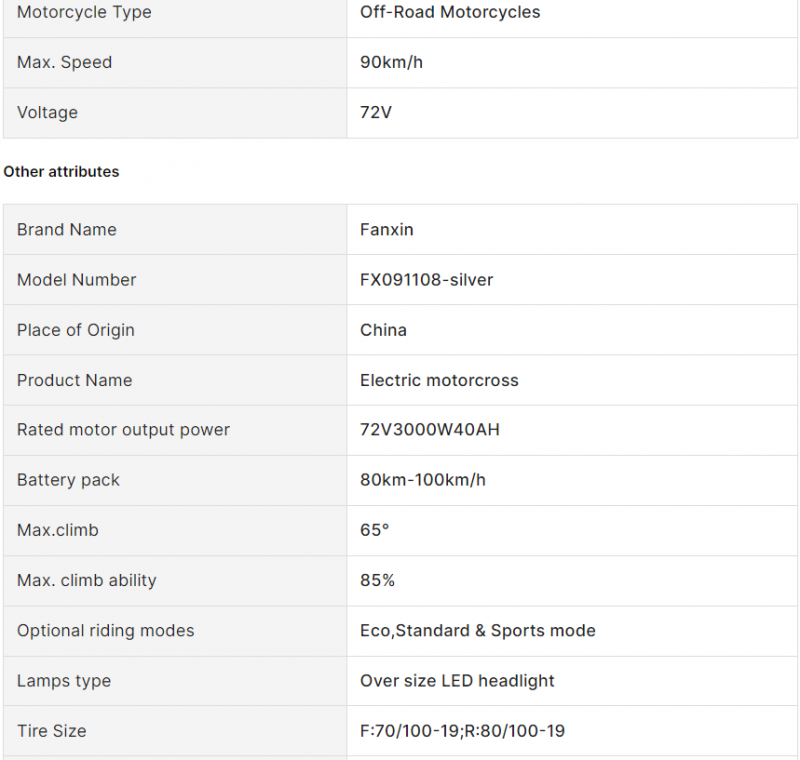The image size is (800, 760).
Task: Select the Fanxin brand name value
Action: pos(386,230)
